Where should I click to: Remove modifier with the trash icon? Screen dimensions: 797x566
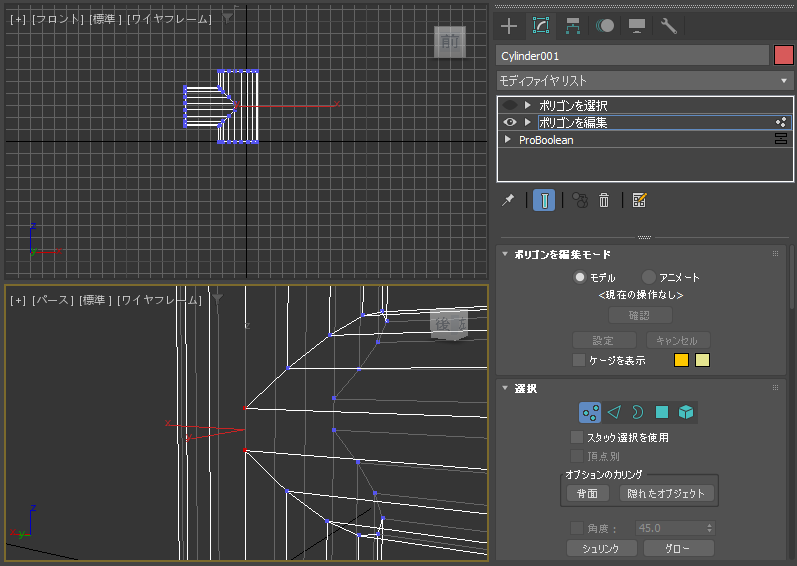click(604, 200)
